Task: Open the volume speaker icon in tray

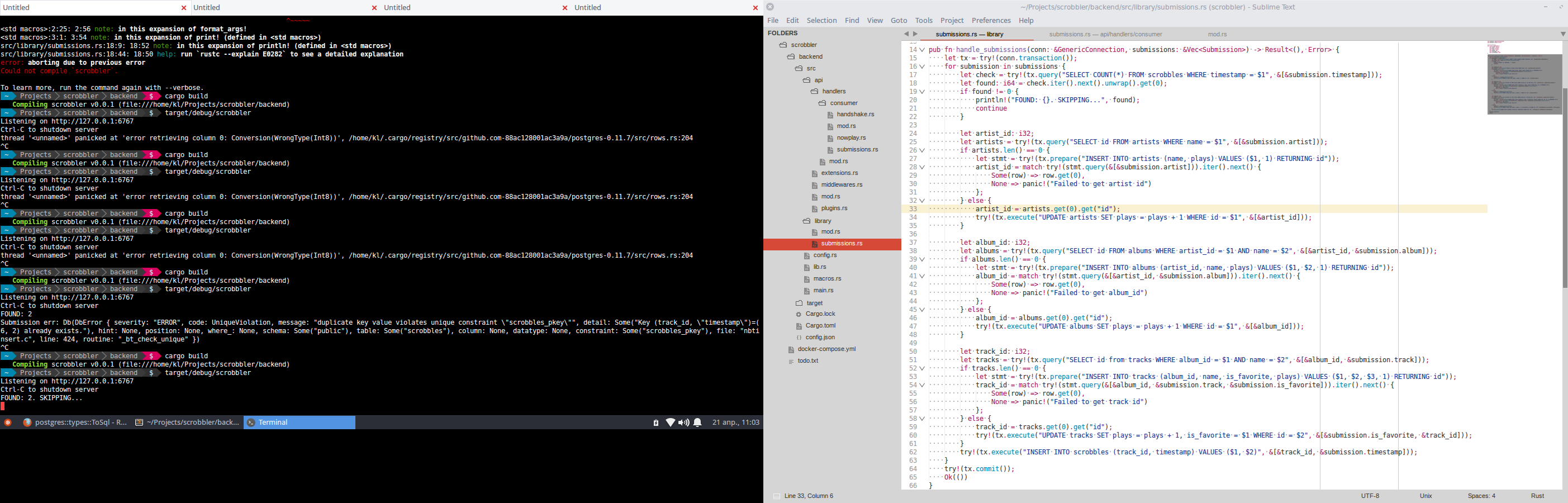Action: tap(683, 423)
